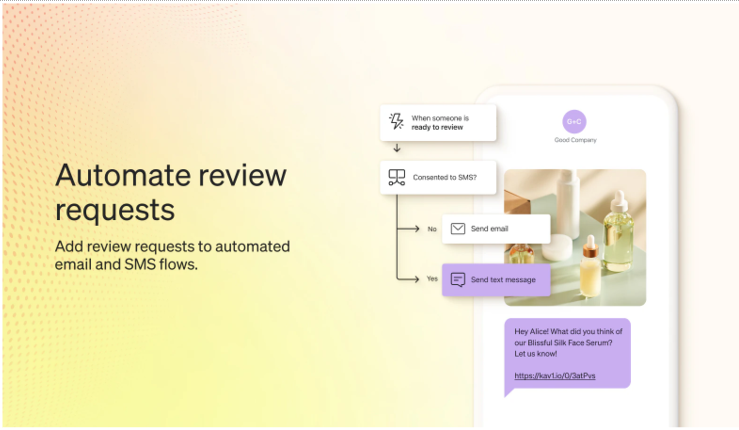Choose the "No" branch label
This screenshot has width=739, height=430.
432,229
